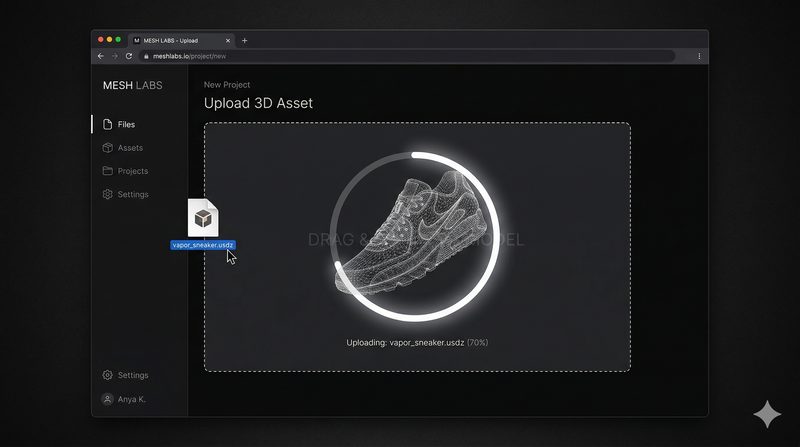Viewport: 800px width, 447px height.
Task: Open the Files section icon
Action: [107, 125]
